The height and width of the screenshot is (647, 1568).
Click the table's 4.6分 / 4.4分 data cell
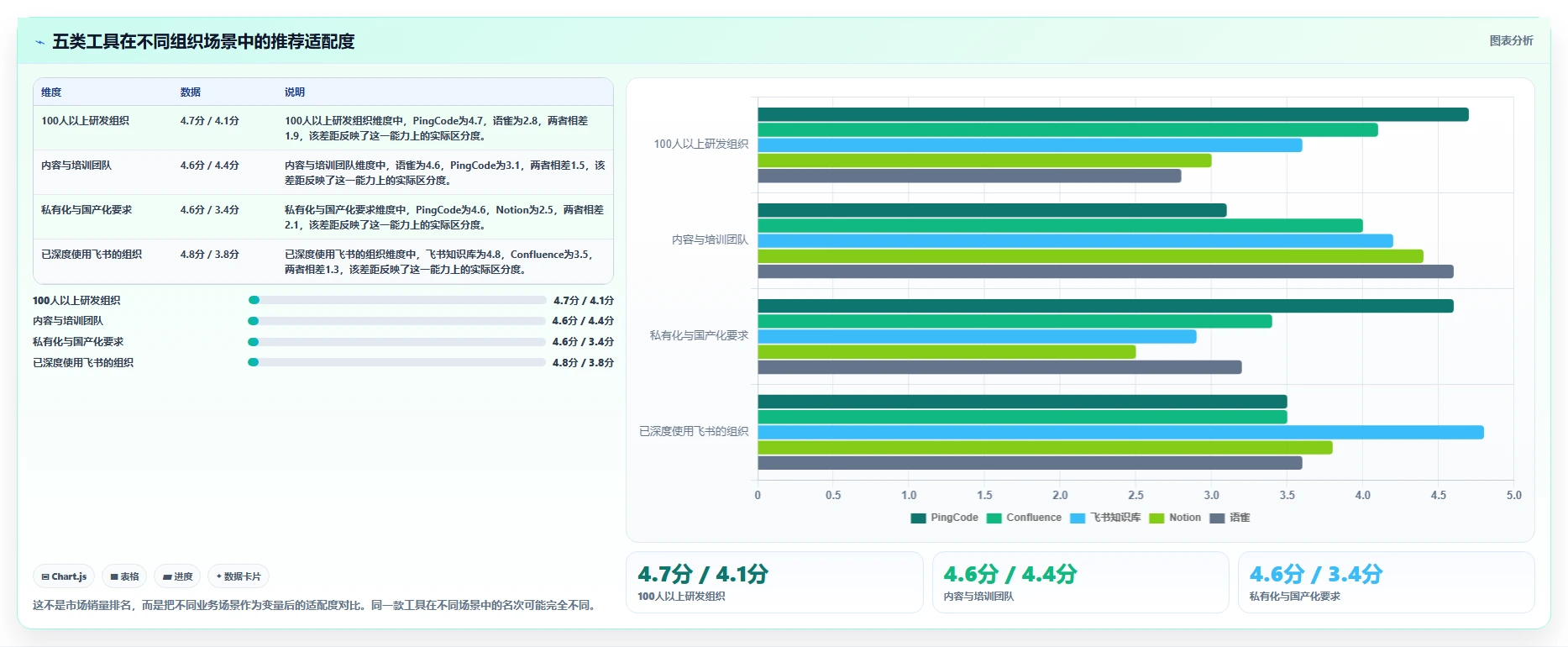(x=209, y=166)
